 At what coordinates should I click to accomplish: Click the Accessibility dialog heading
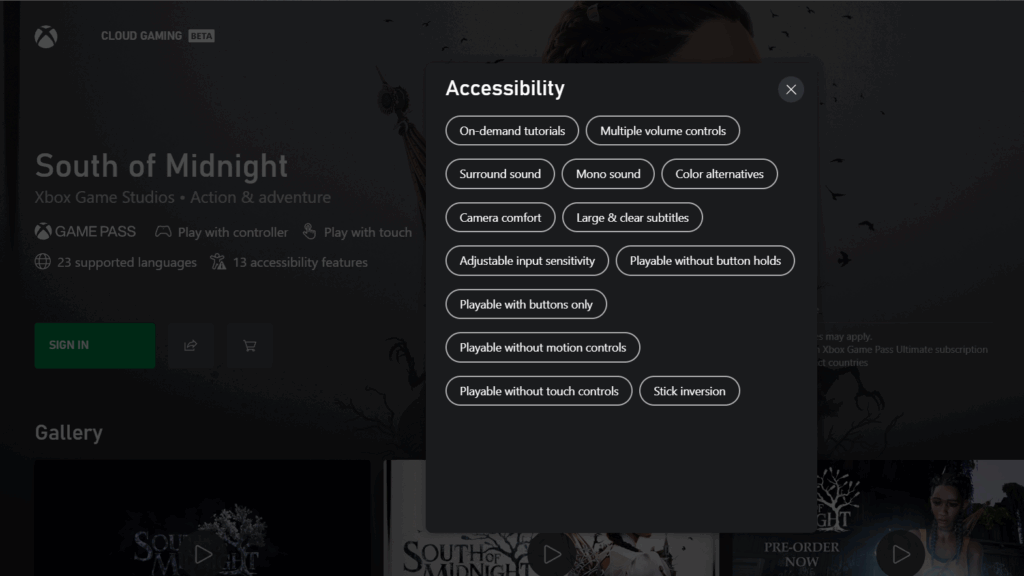[x=505, y=88]
